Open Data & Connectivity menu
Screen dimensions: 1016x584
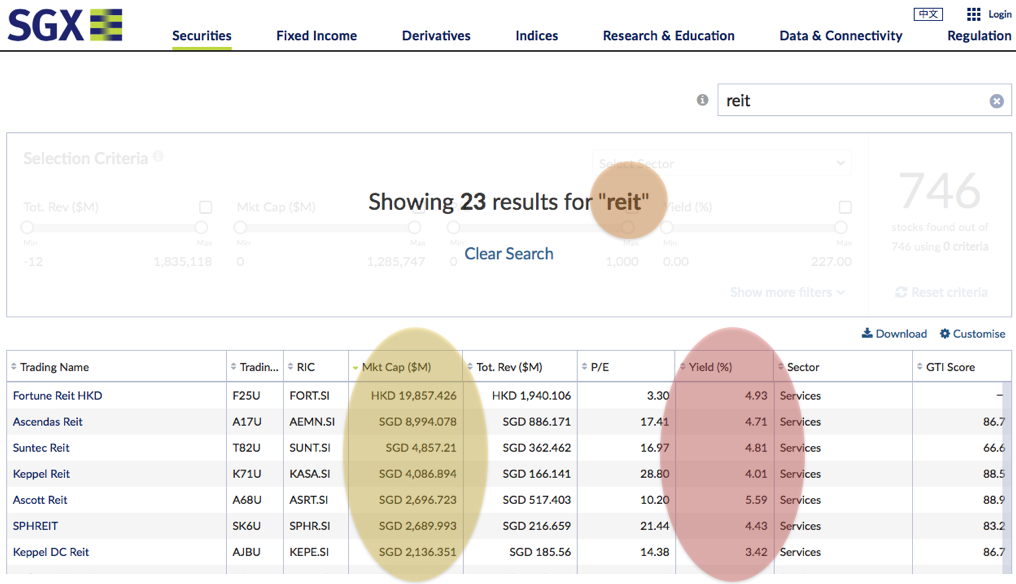pyautogui.click(x=840, y=36)
